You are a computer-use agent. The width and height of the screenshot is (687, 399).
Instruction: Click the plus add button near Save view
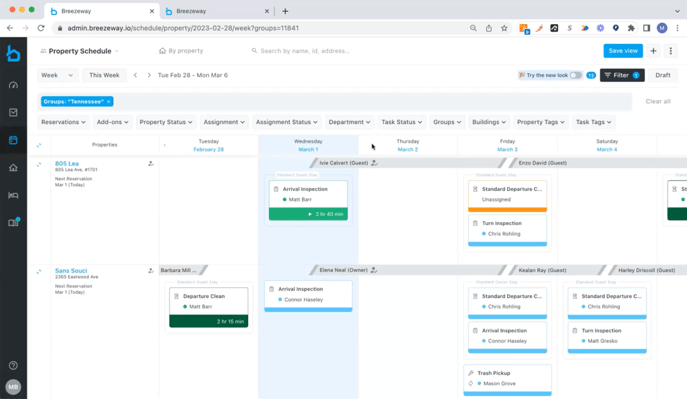point(653,51)
